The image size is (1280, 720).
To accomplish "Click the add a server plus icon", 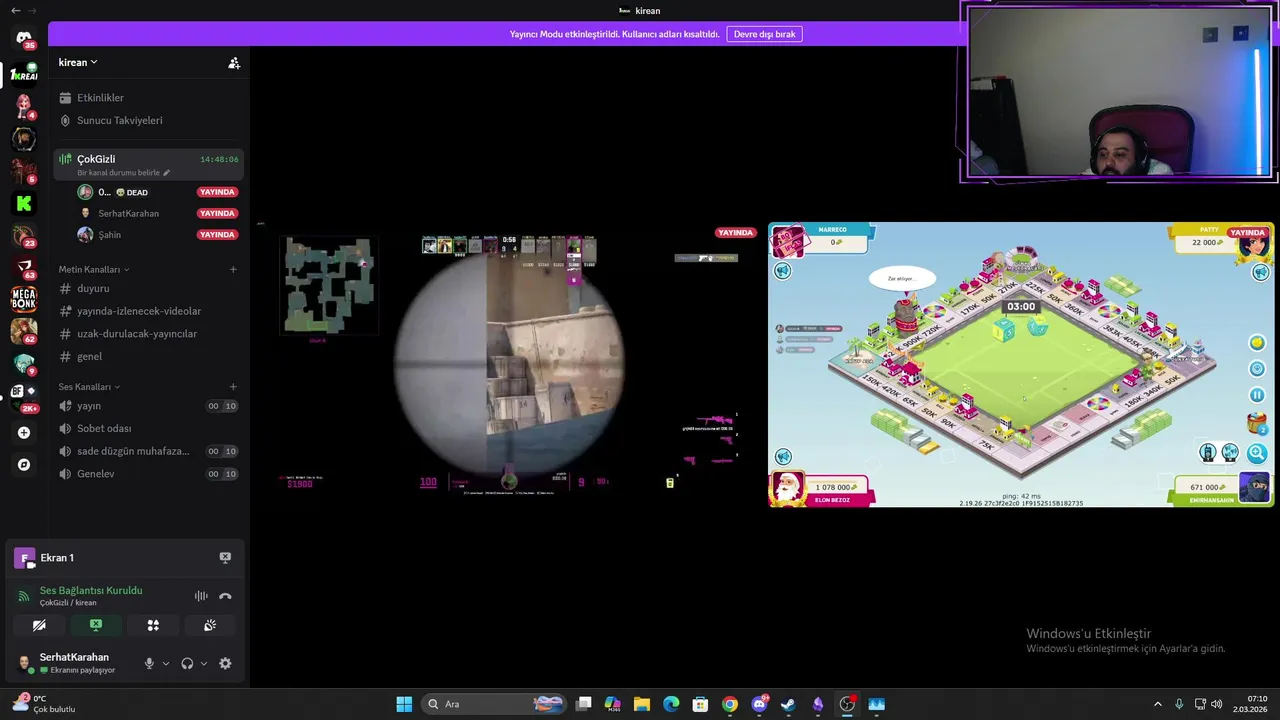I will 24,433.
